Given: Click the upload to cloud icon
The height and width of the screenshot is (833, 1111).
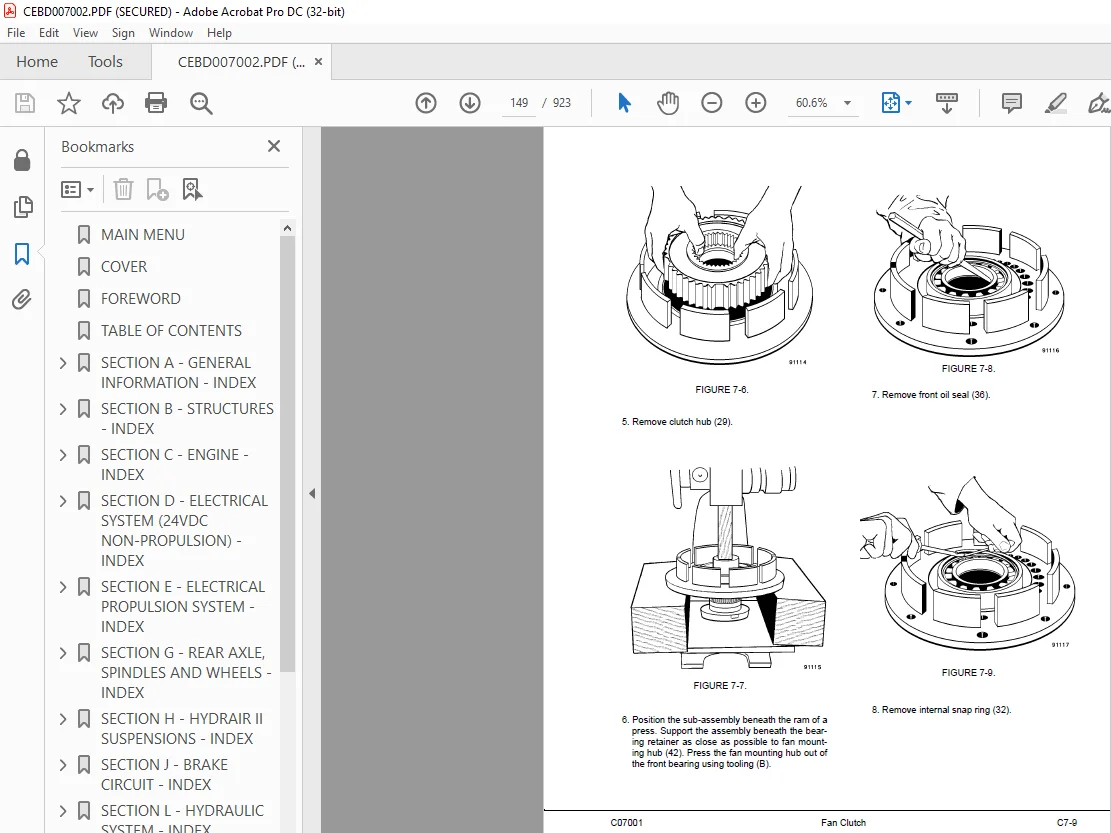Looking at the screenshot, I should pyautogui.click(x=113, y=103).
